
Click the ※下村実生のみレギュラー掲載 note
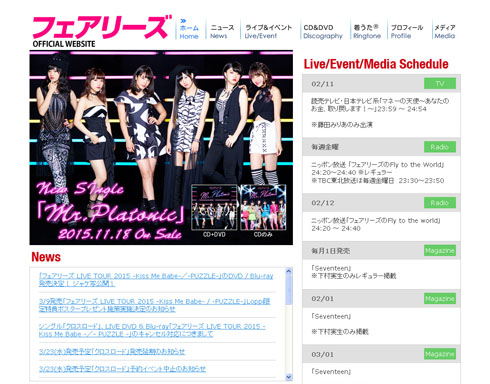pyautogui.click(x=354, y=276)
